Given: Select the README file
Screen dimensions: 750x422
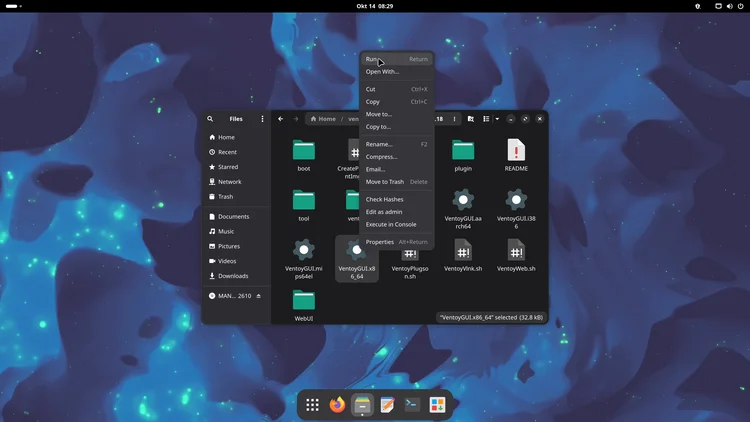Looking at the screenshot, I should (x=516, y=155).
